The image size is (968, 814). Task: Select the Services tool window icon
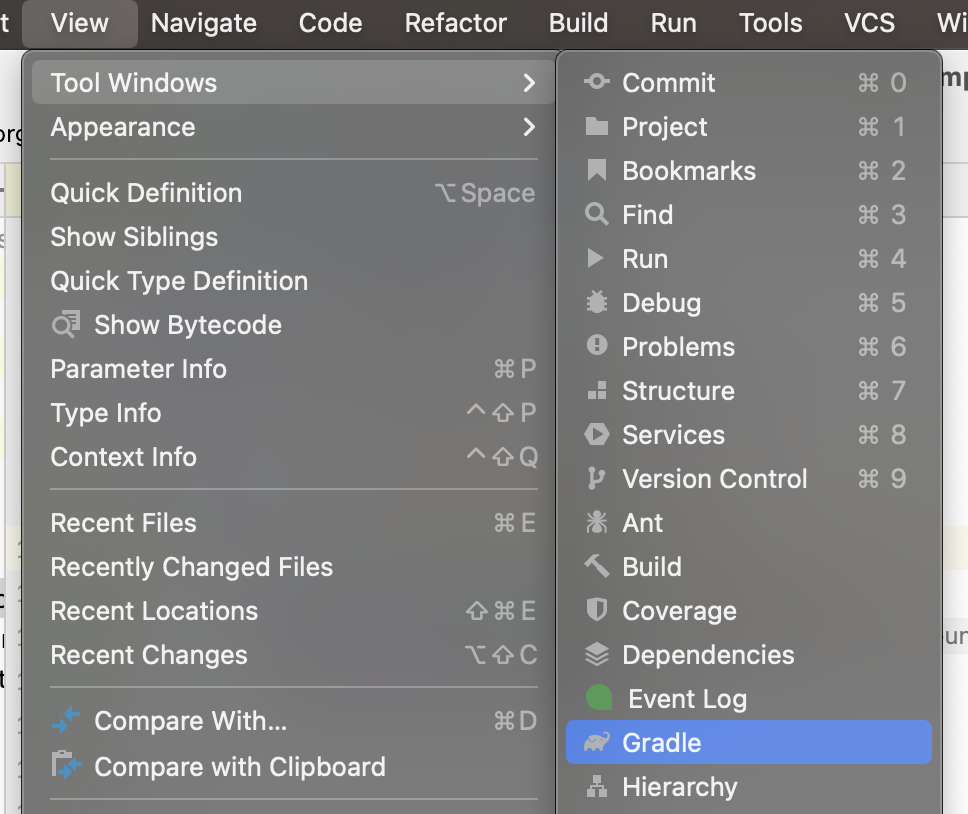tap(596, 435)
